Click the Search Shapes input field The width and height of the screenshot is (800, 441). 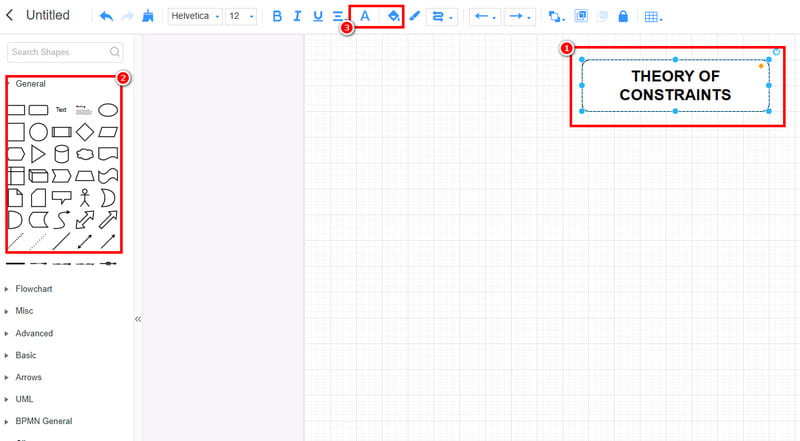coord(58,51)
